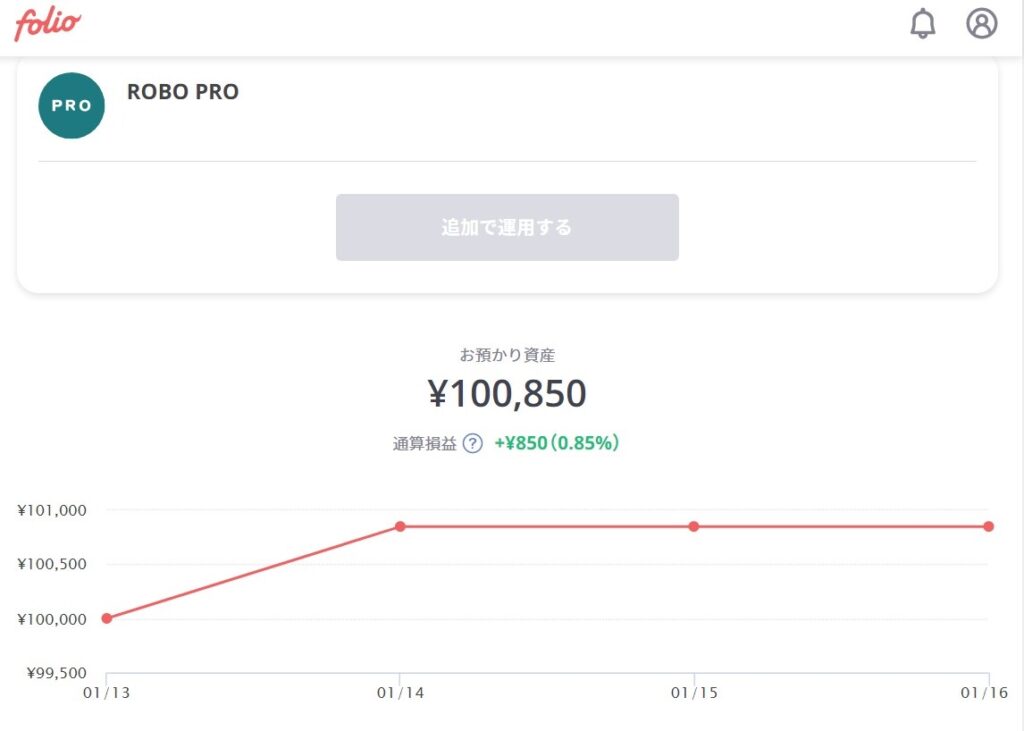The height and width of the screenshot is (731, 1024).
Task: Click the folio logo
Action: [x=48, y=24]
